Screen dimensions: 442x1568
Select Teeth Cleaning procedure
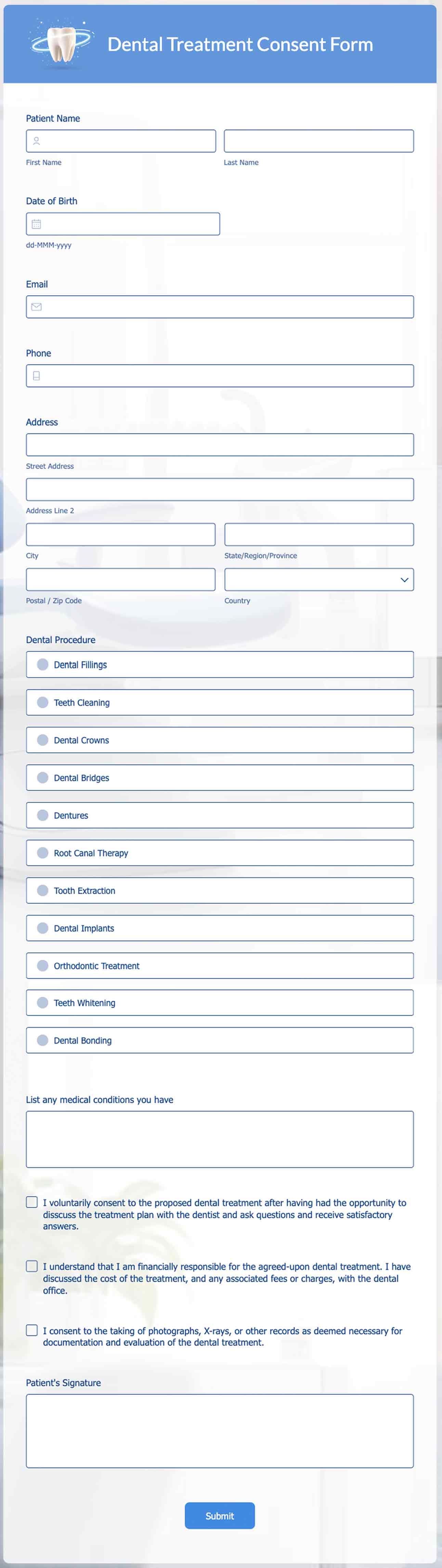tap(42, 702)
